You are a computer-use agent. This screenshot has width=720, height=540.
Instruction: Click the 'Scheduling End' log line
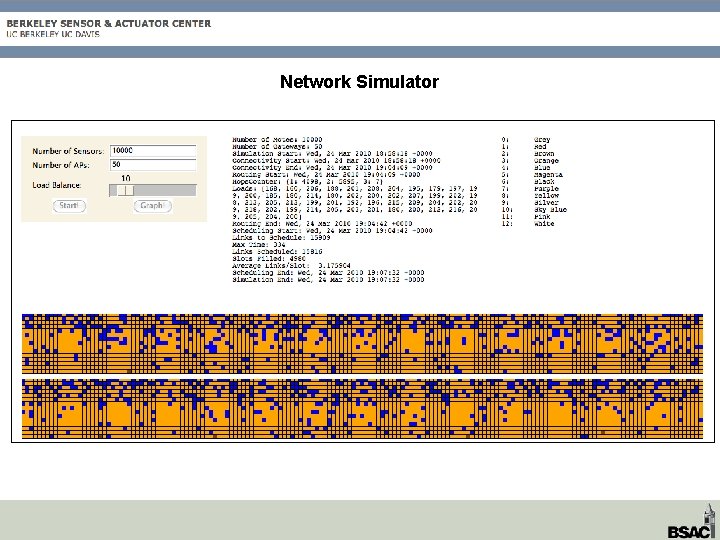pos(328,273)
